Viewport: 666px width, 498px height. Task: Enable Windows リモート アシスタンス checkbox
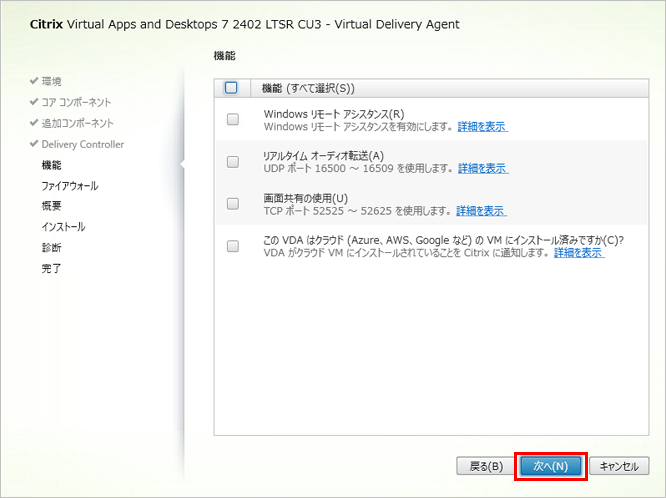tap(233, 120)
